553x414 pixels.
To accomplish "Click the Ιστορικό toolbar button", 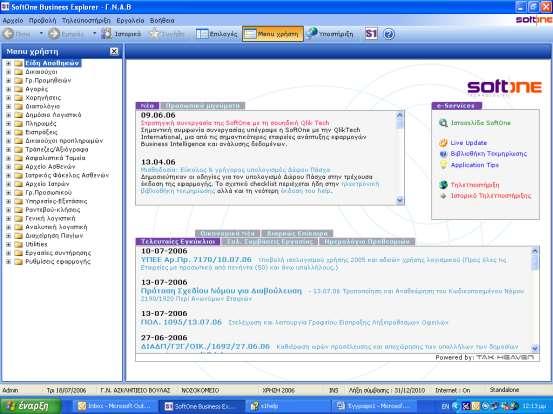I will click(121, 34).
